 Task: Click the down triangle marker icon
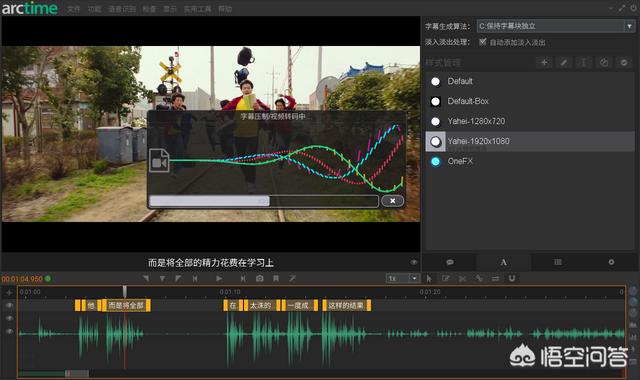click(162, 278)
